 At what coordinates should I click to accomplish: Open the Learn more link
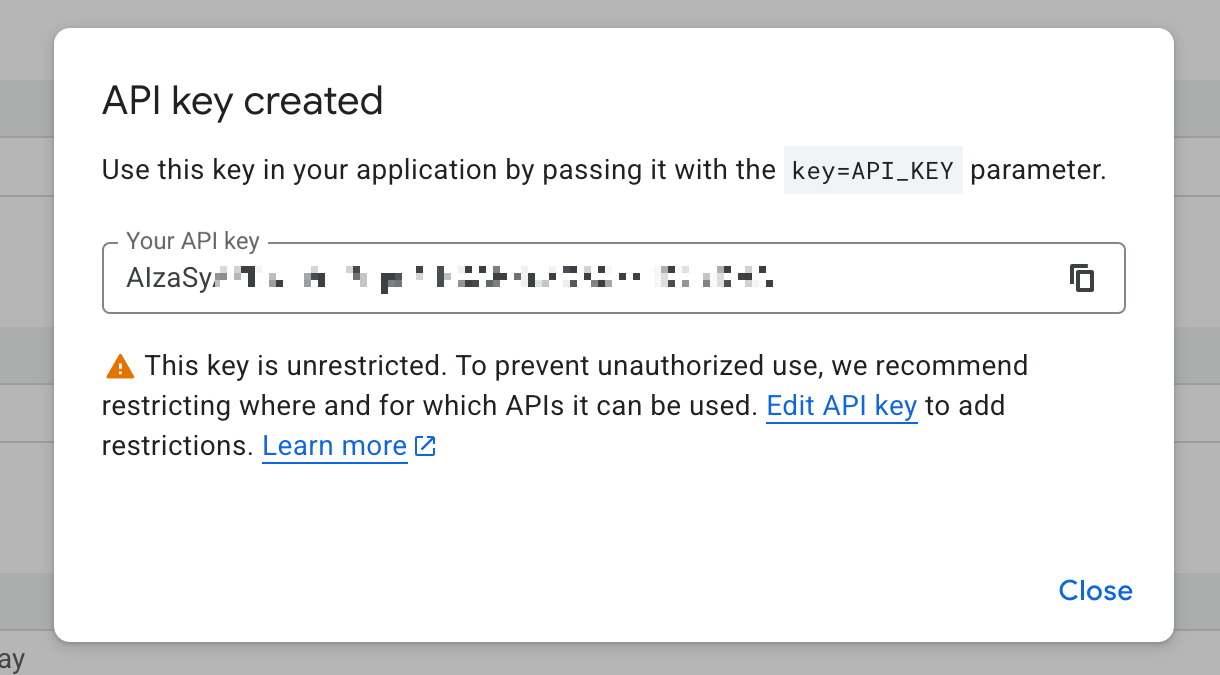coord(334,446)
